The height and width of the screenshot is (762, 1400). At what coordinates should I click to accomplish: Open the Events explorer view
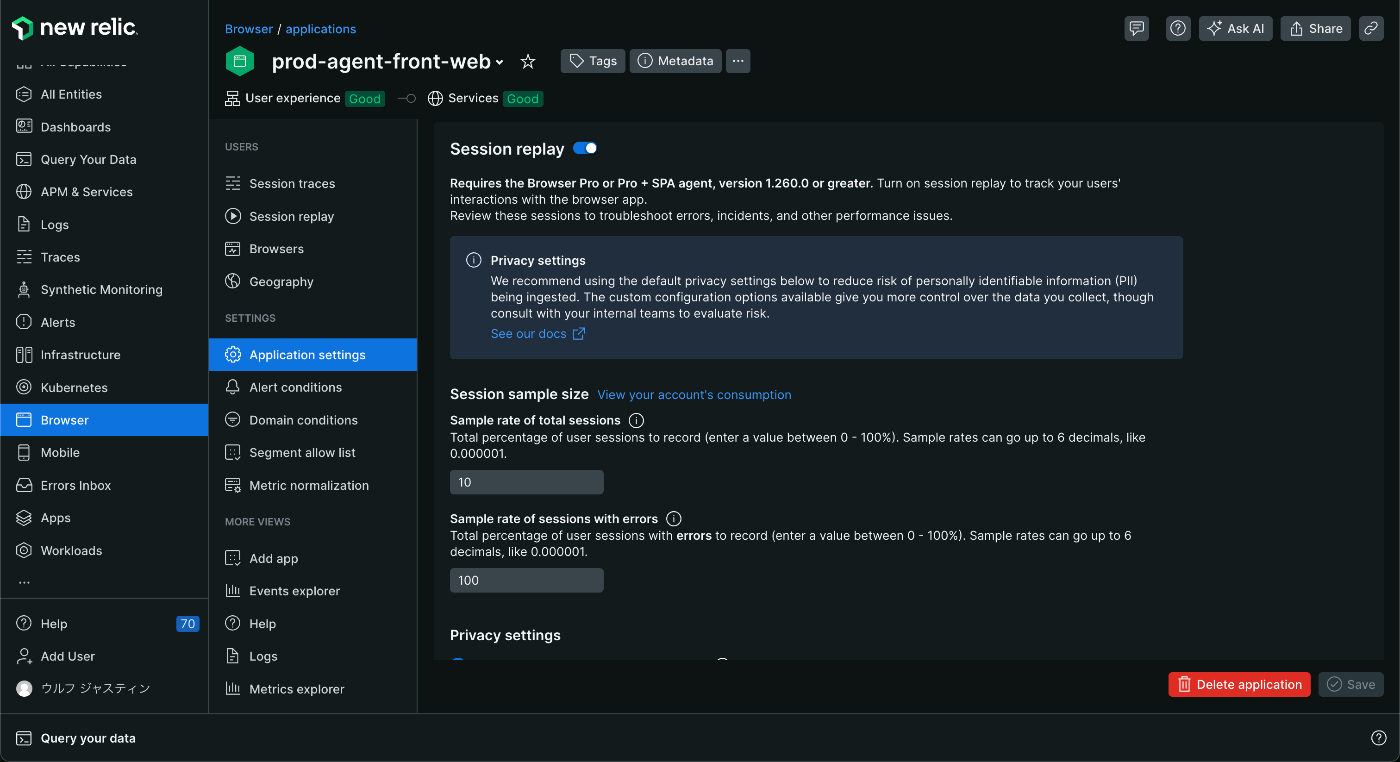click(313, 591)
